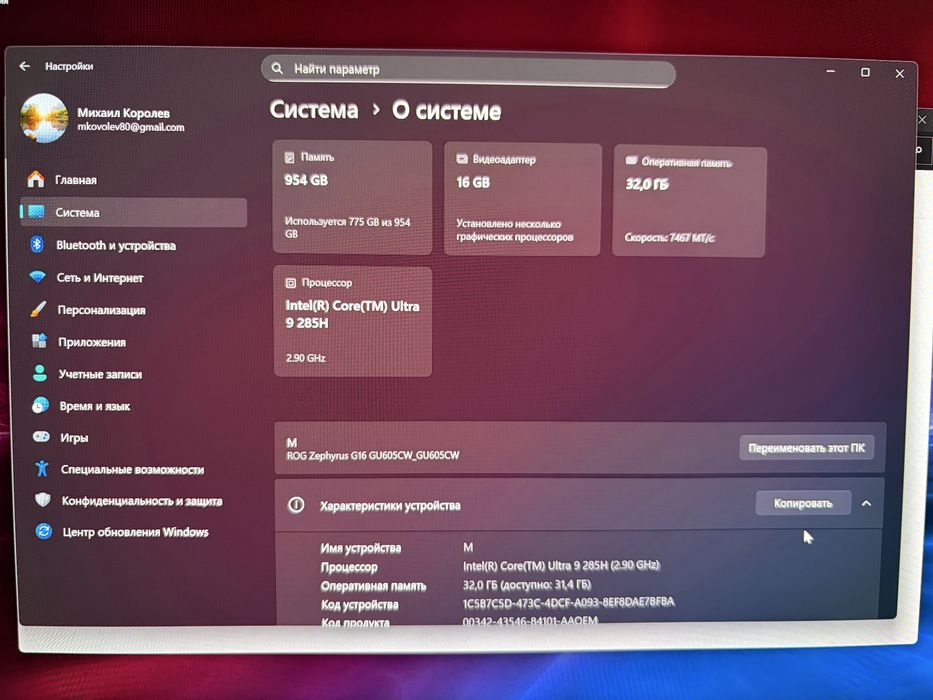Click the Процессор value Intel Core Ultra 9 285H (2.90 GHz)

pos(561,565)
